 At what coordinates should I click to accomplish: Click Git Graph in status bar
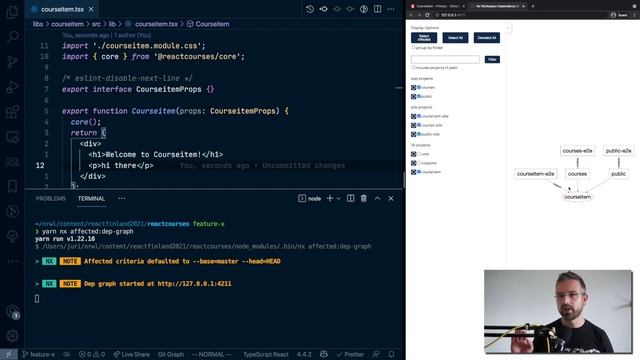click(x=171, y=354)
